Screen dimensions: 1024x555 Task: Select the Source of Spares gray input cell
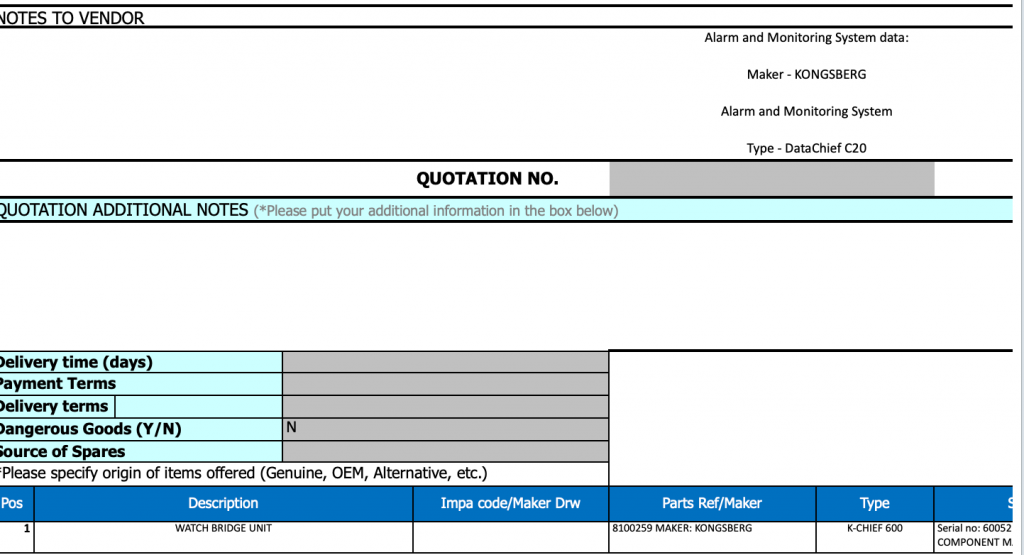click(x=445, y=451)
